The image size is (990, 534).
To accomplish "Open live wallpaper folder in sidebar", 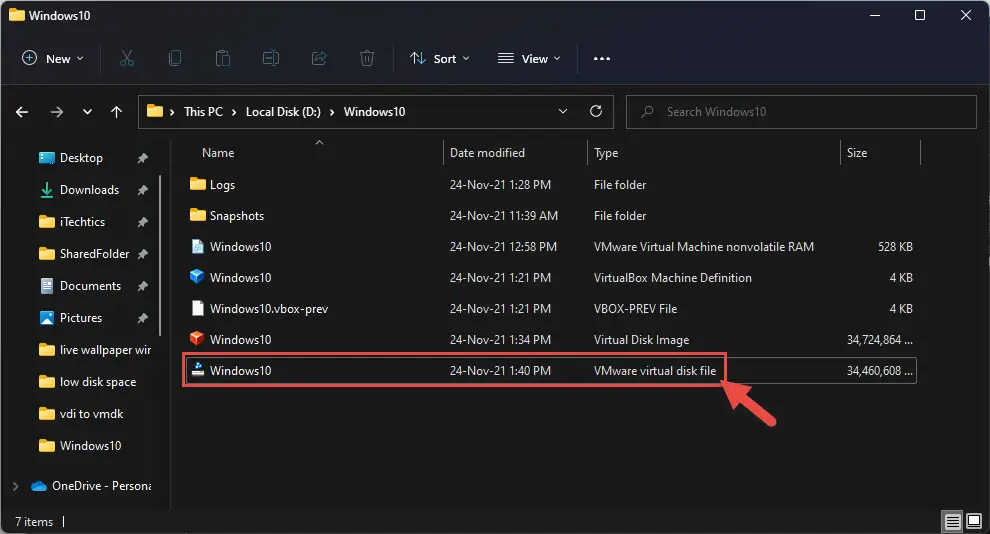I will point(105,350).
